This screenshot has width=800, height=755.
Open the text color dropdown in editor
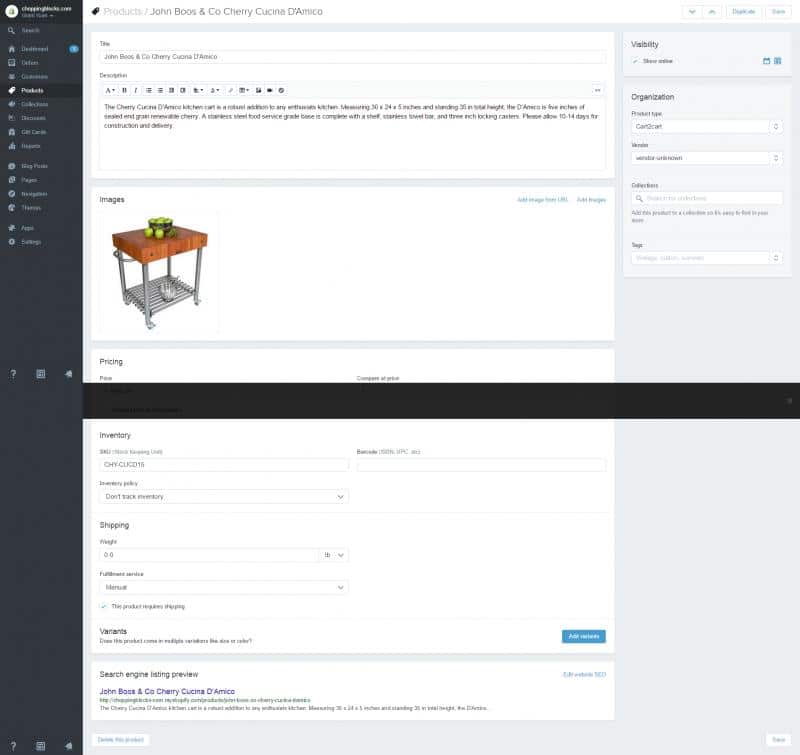pos(215,90)
